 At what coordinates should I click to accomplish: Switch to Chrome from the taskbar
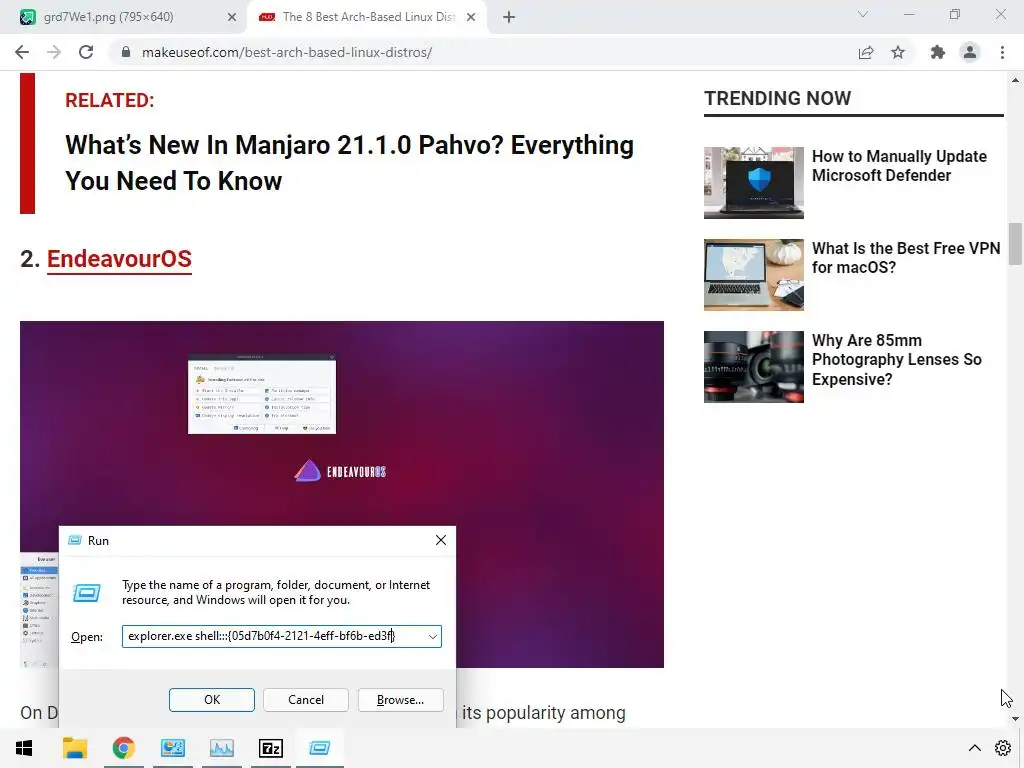coord(123,748)
